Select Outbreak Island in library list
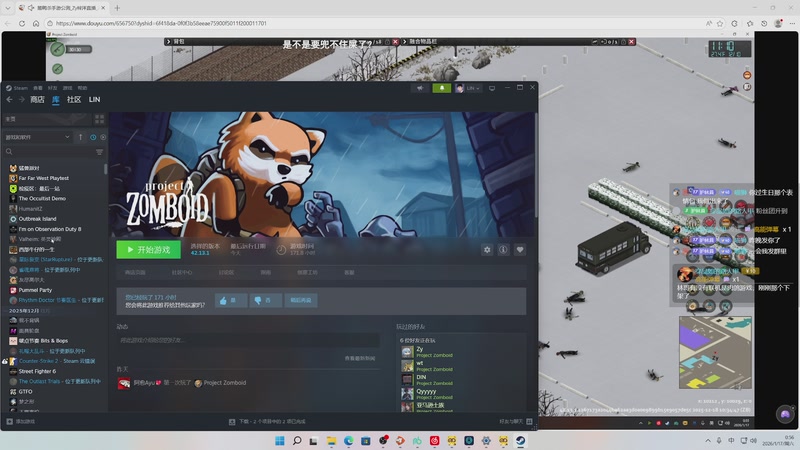 pyautogui.click(x=37, y=219)
